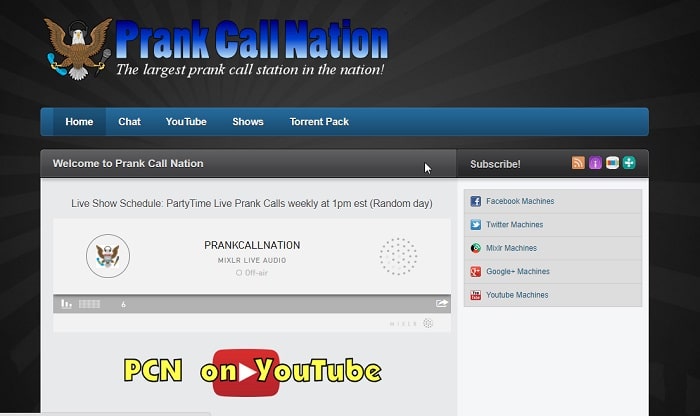Click the video subscribe icon beside podcast
This screenshot has width=700, height=416.
tap(612, 163)
